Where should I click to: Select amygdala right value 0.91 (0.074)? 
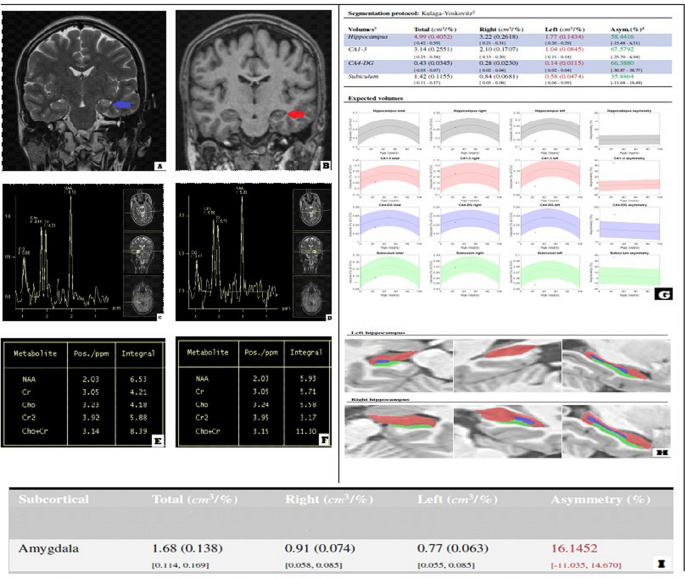320,548
